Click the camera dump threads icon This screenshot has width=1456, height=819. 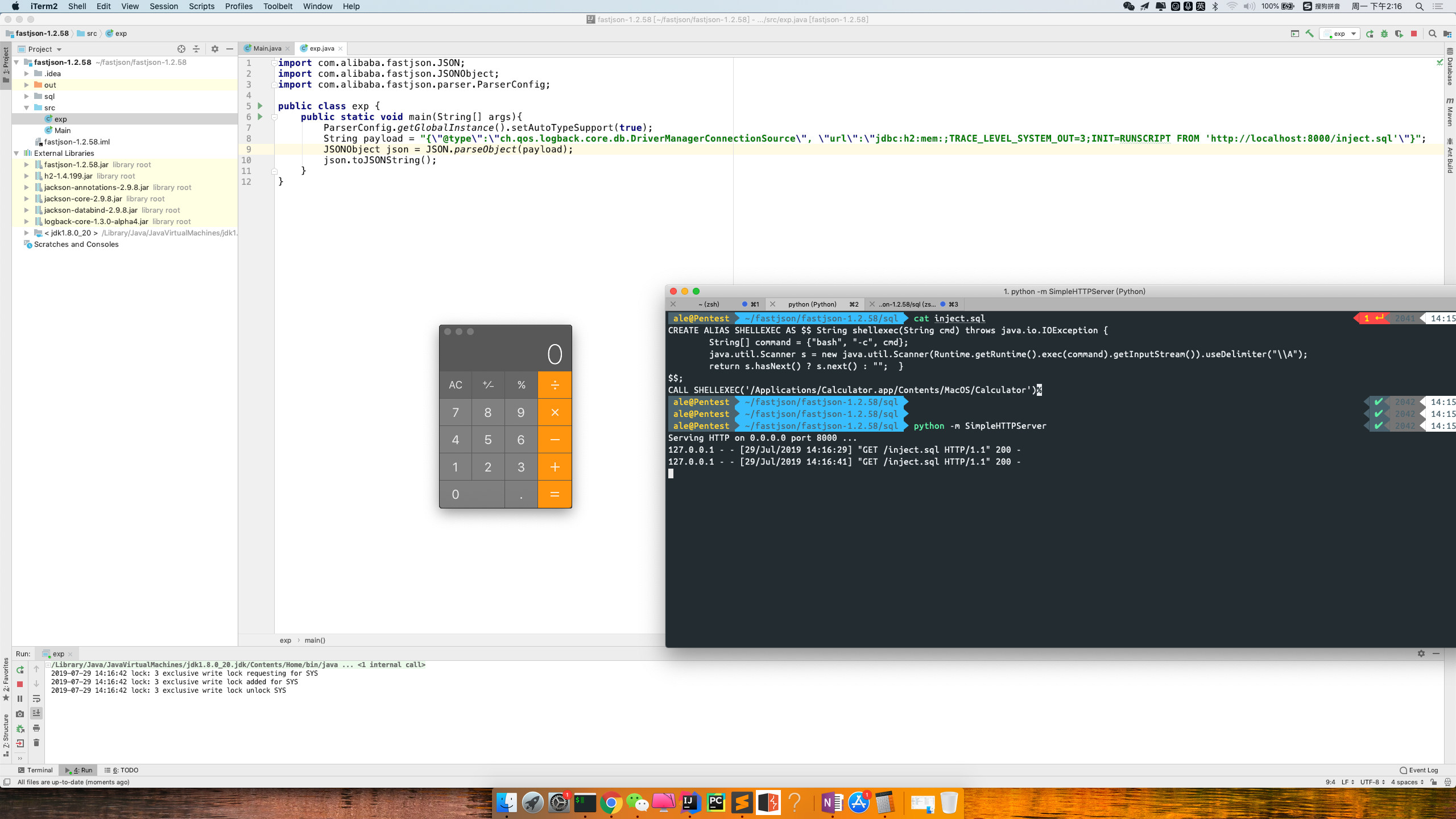(x=20, y=714)
